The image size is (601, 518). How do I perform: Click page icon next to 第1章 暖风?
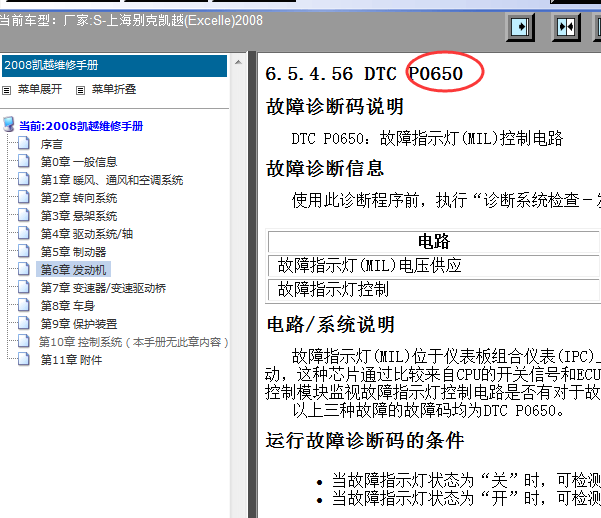(24, 179)
